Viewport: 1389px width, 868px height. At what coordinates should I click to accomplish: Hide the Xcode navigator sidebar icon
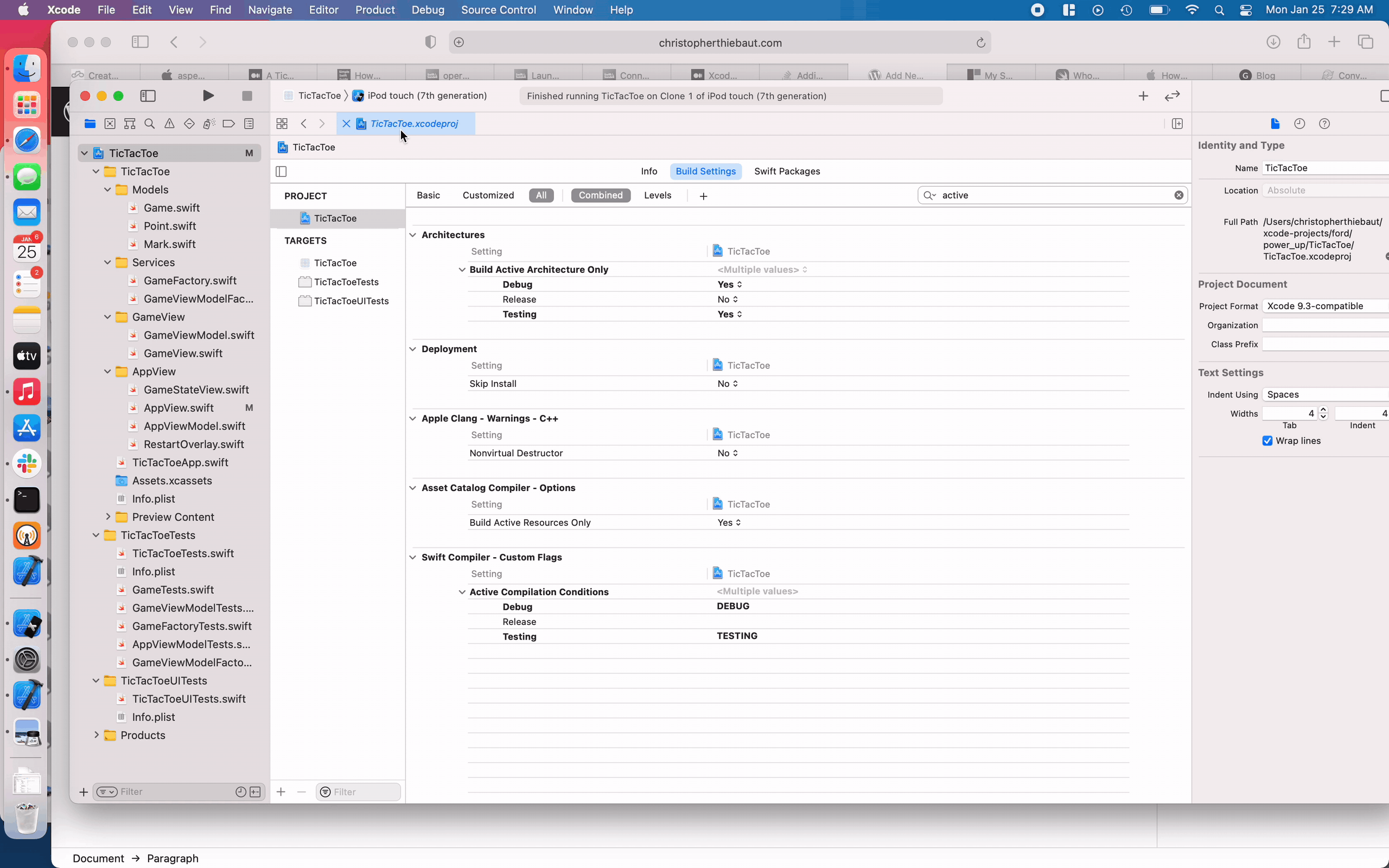(x=148, y=96)
